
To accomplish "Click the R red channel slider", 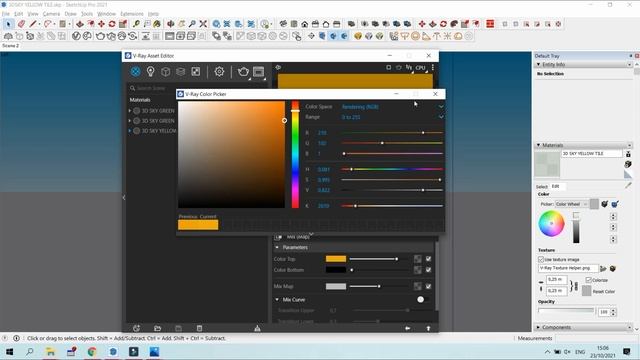I will pyautogui.click(x=392, y=133).
